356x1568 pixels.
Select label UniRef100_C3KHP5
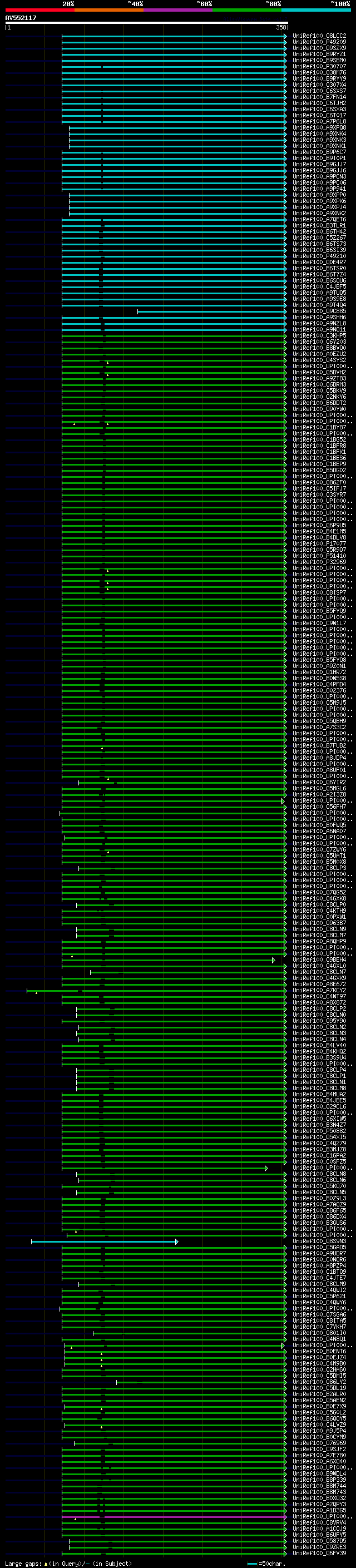point(319,336)
